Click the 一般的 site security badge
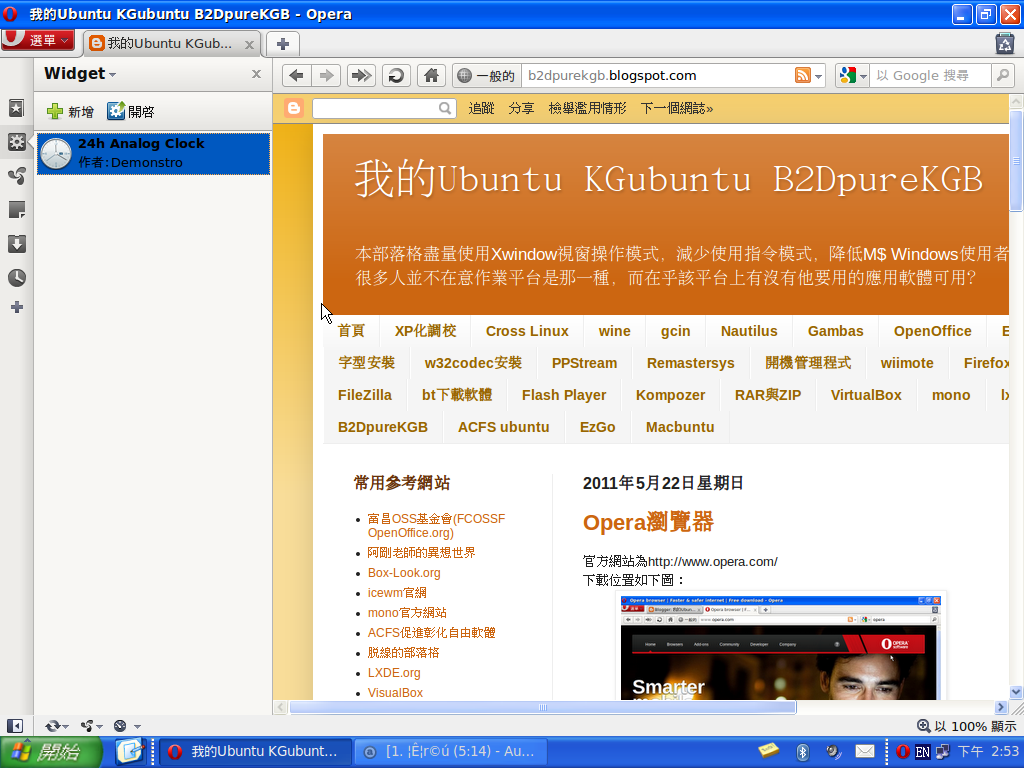 (x=487, y=76)
